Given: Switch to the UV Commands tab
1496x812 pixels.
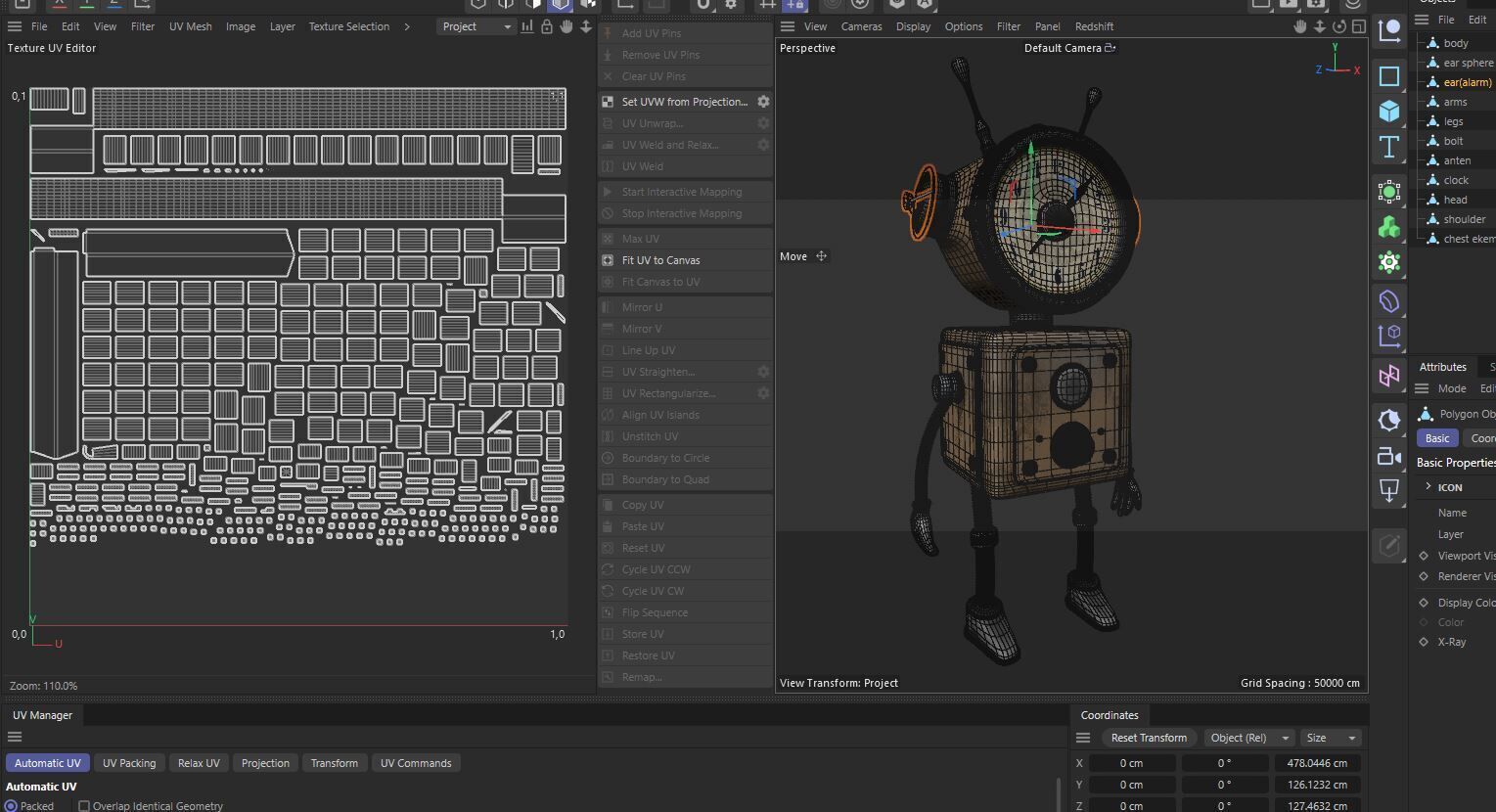Looking at the screenshot, I should click(x=416, y=763).
